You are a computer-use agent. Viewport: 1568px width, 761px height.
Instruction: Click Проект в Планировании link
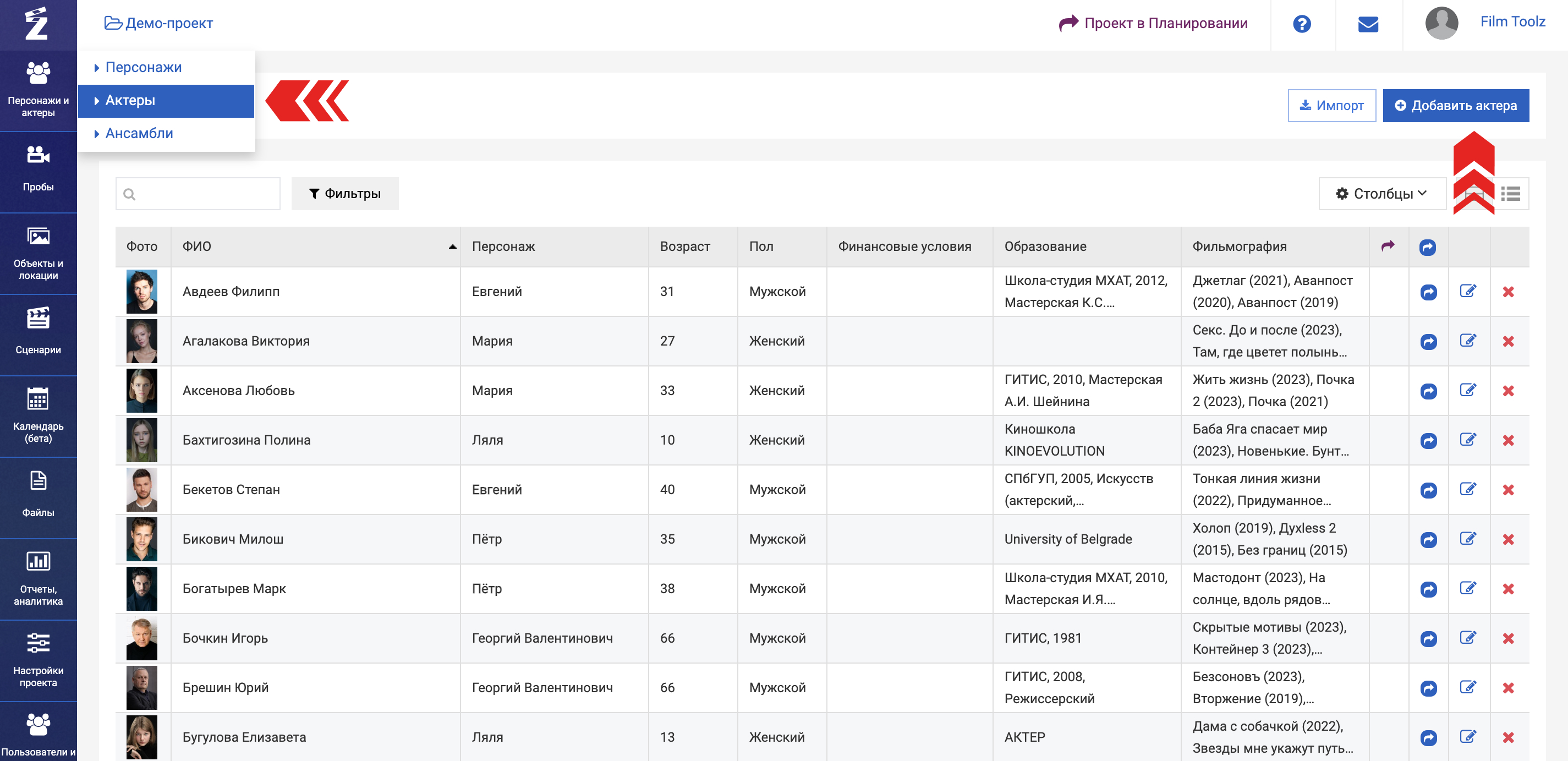coord(1153,23)
